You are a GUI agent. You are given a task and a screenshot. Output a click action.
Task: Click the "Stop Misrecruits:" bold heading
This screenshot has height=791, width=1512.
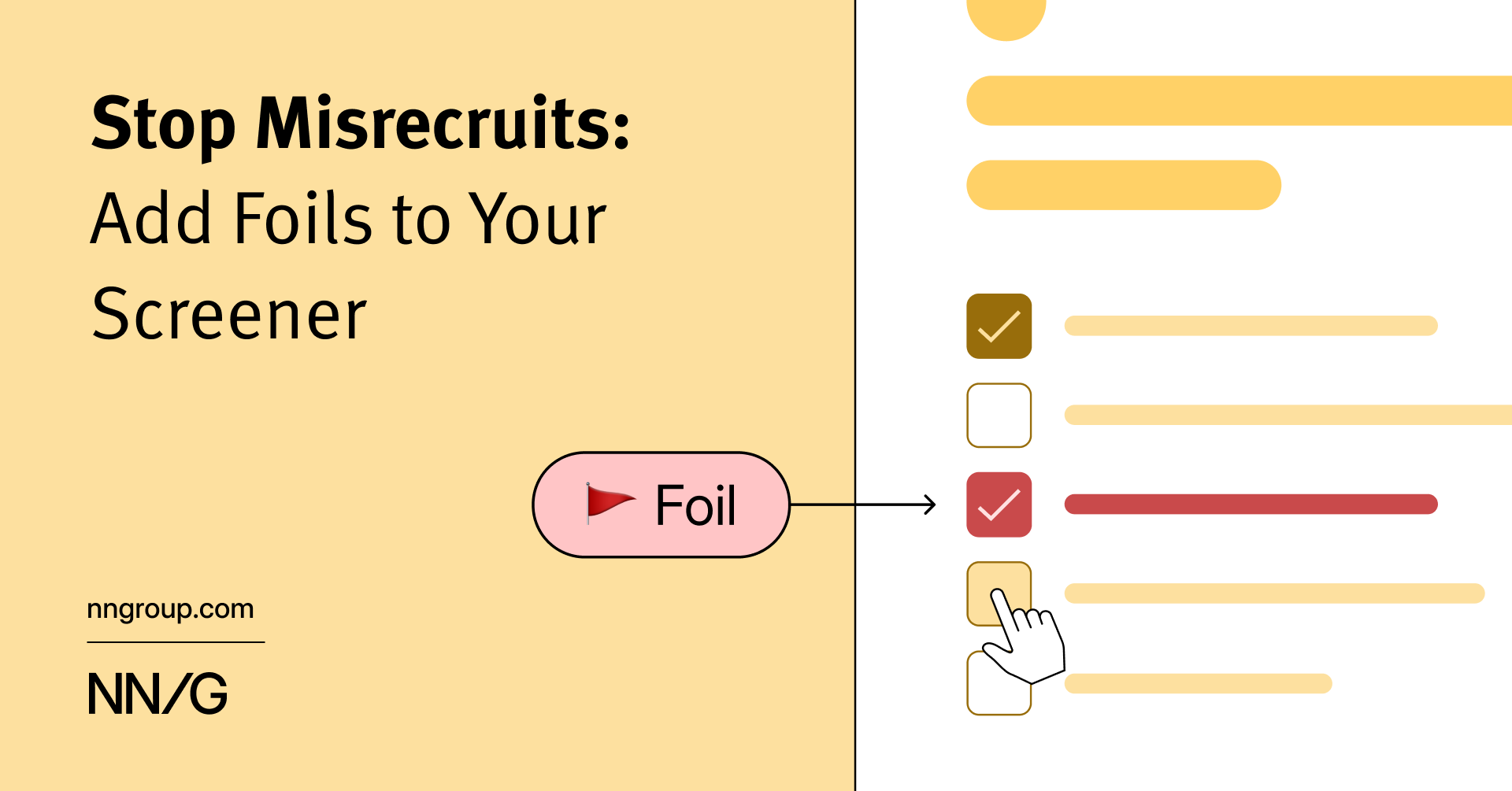pos(360,124)
